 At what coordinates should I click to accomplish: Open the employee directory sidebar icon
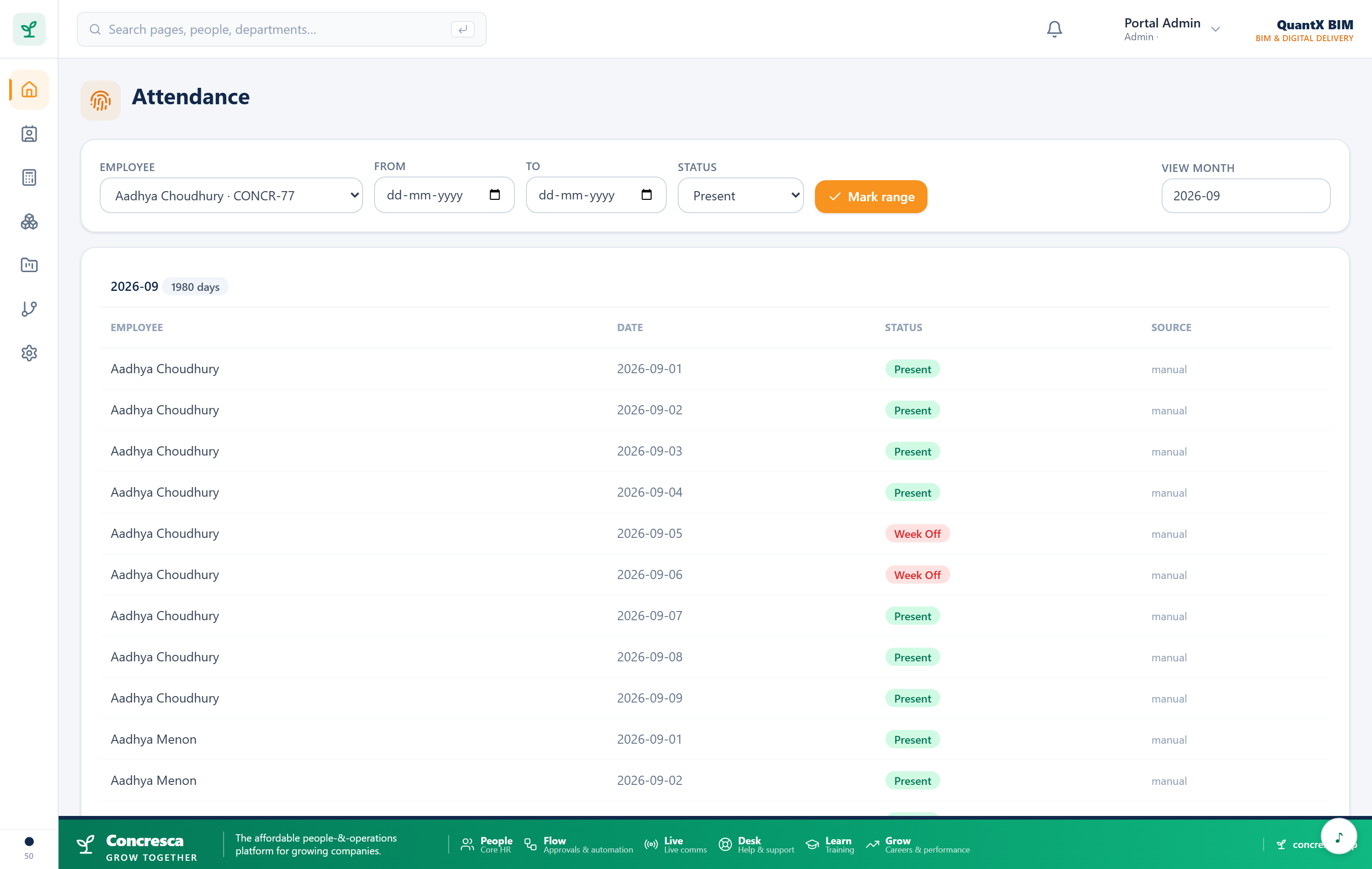coord(29,134)
